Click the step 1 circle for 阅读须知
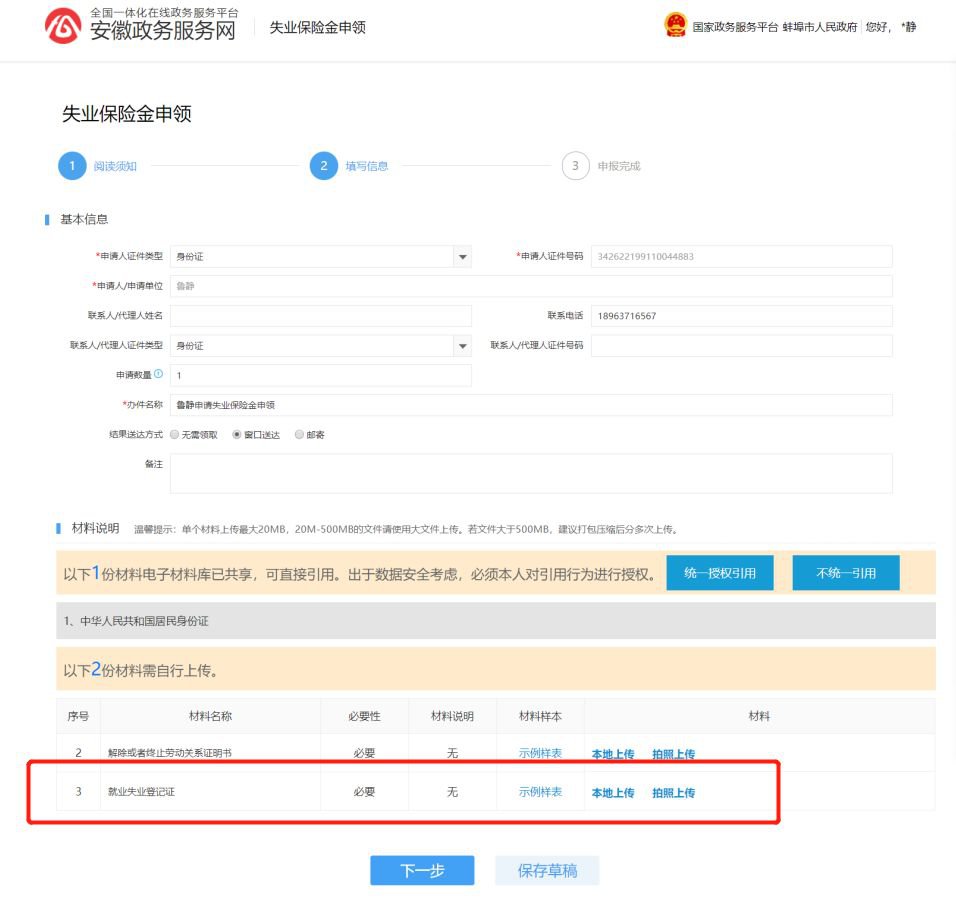956x906 pixels. [x=72, y=166]
